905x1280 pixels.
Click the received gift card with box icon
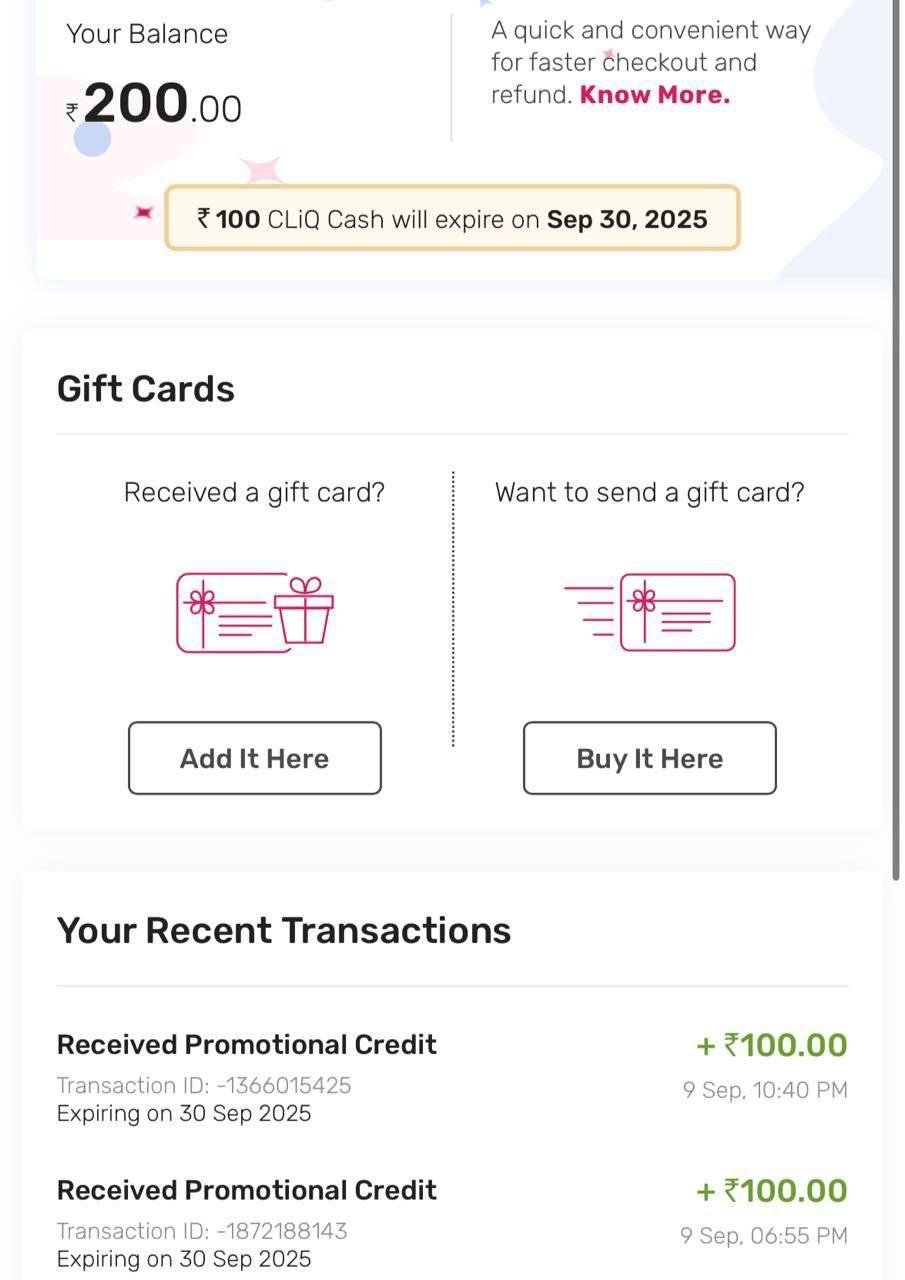(255, 613)
